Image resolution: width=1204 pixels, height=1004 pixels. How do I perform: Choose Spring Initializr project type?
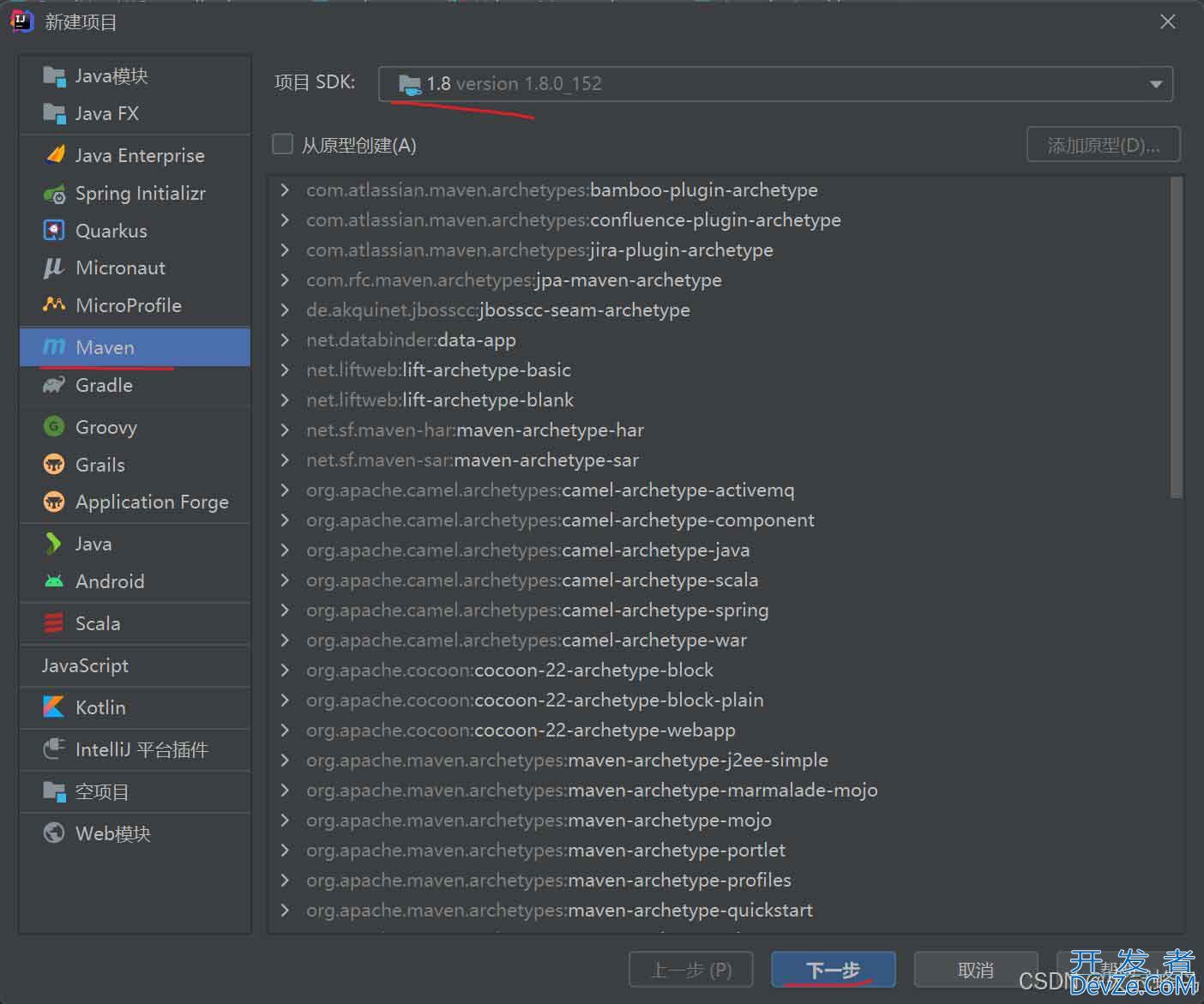click(x=135, y=194)
